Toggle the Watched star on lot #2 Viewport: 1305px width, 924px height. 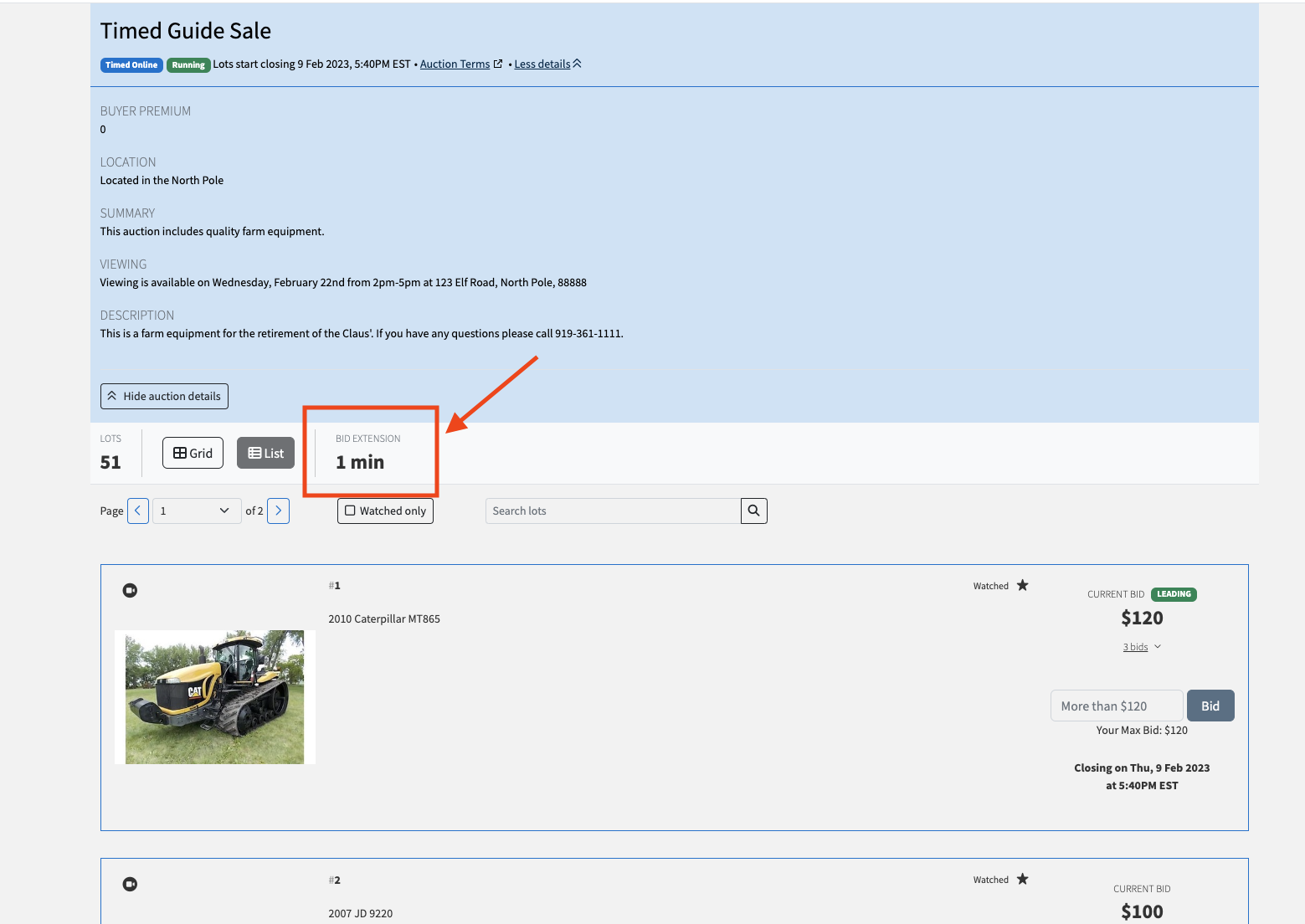(1022, 879)
